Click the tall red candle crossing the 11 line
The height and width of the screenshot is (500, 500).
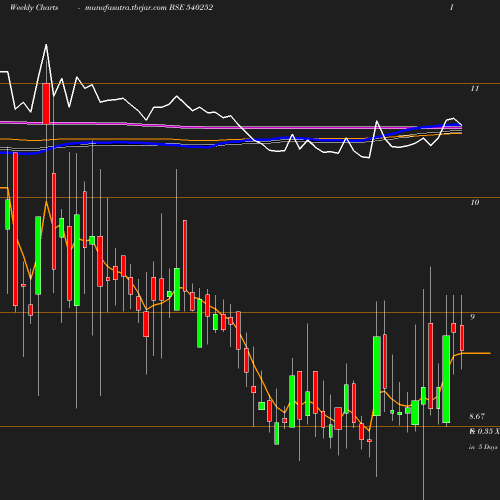(x=46, y=103)
